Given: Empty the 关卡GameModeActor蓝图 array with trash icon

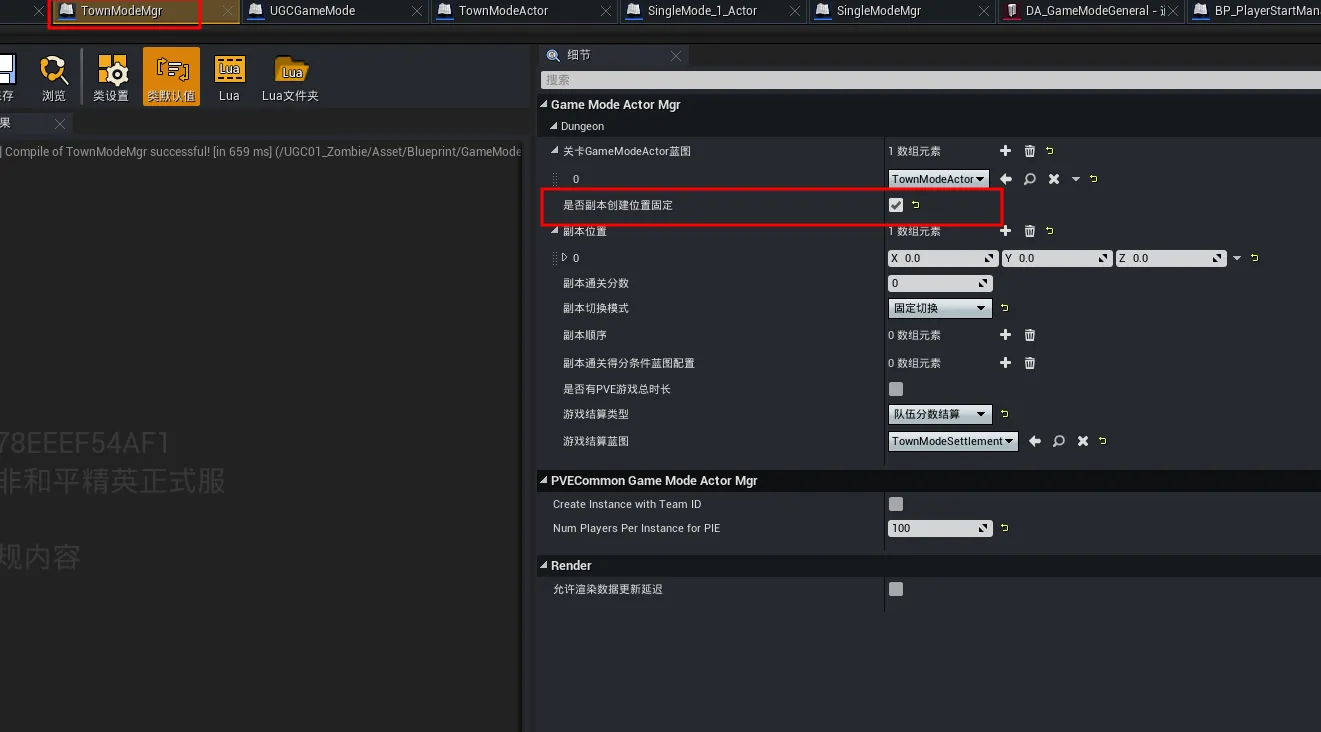Looking at the screenshot, I should [1030, 151].
